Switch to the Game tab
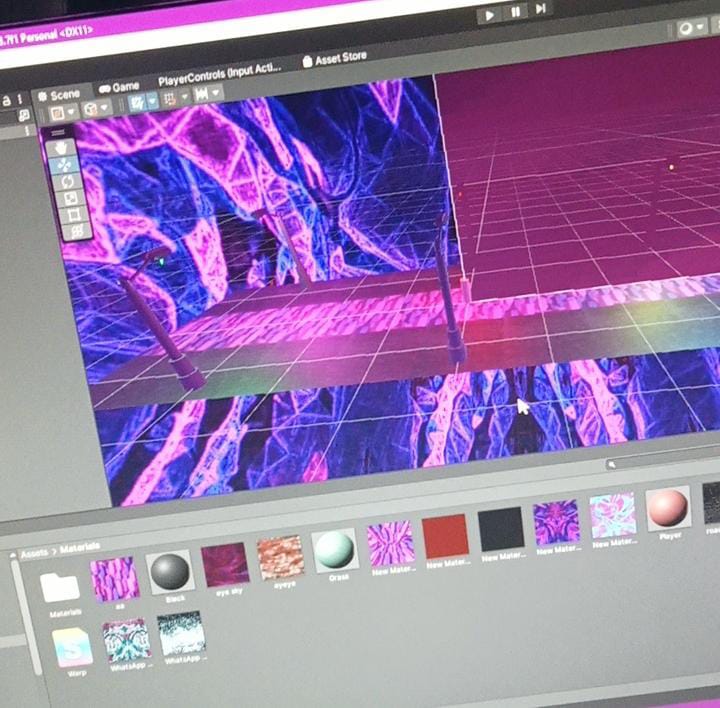720x708 pixels. click(119, 87)
